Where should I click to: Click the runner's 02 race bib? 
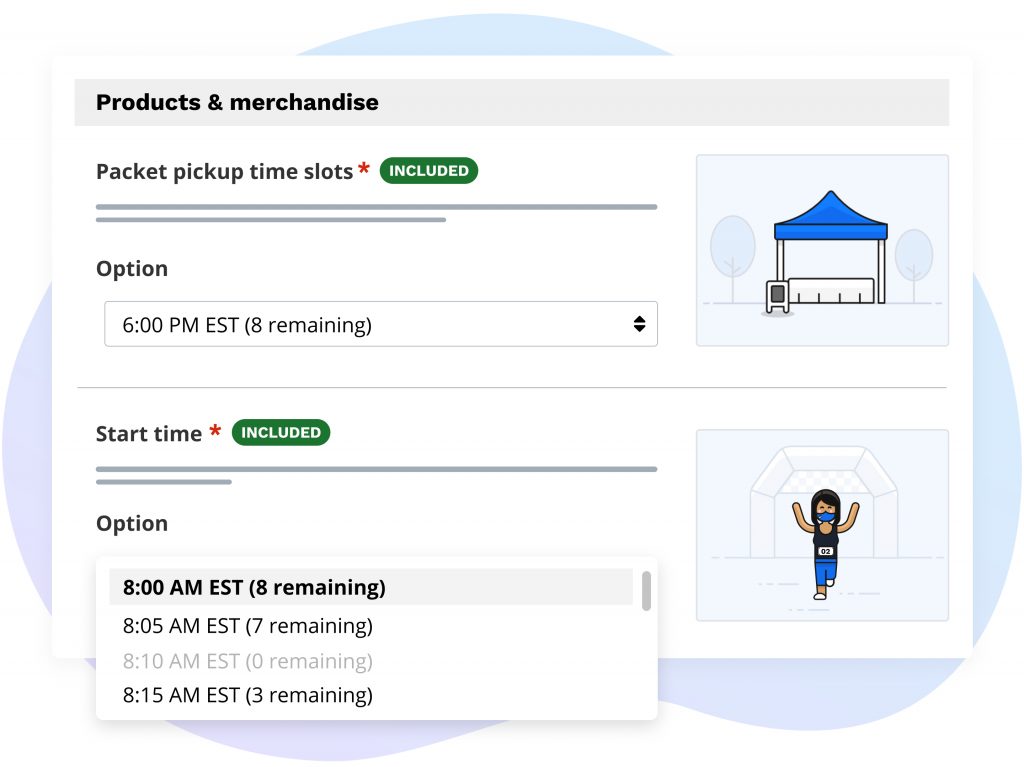[x=825, y=551]
